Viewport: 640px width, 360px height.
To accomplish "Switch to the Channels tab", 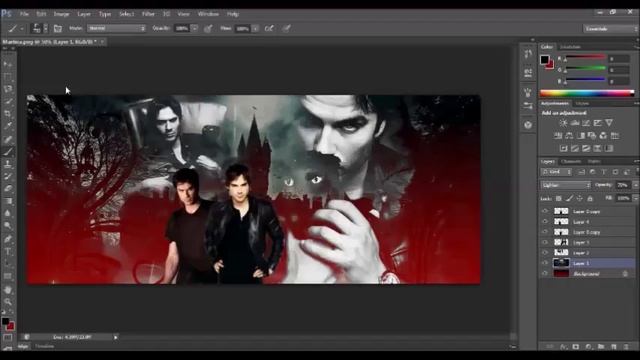I will pyautogui.click(x=571, y=162).
